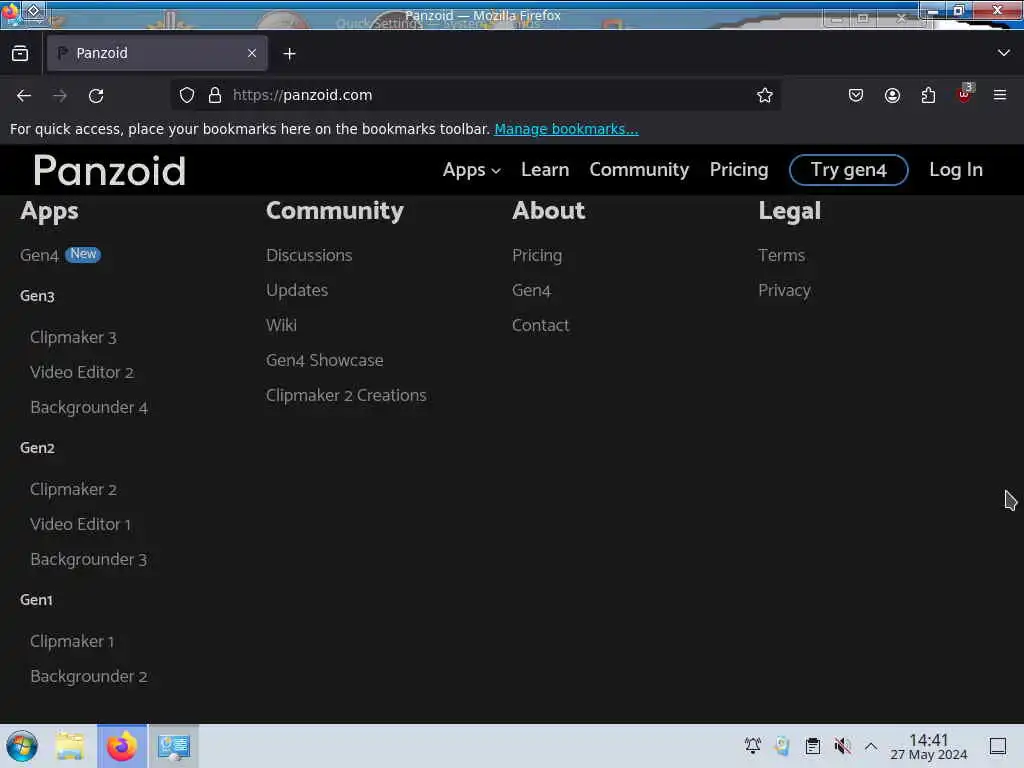Click the muted volume tray icon
The image size is (1024, 768).
tap(842, 746)
